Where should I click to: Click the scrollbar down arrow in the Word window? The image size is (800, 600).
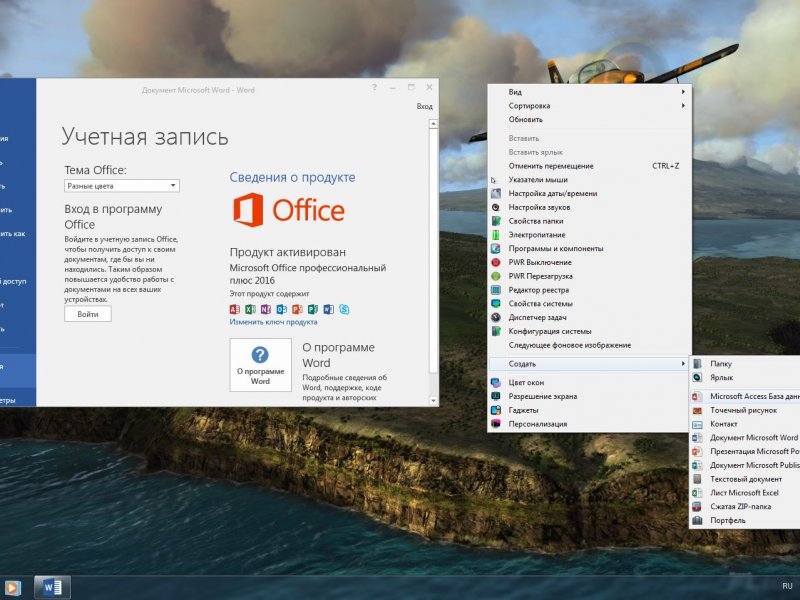pos(433,401)
